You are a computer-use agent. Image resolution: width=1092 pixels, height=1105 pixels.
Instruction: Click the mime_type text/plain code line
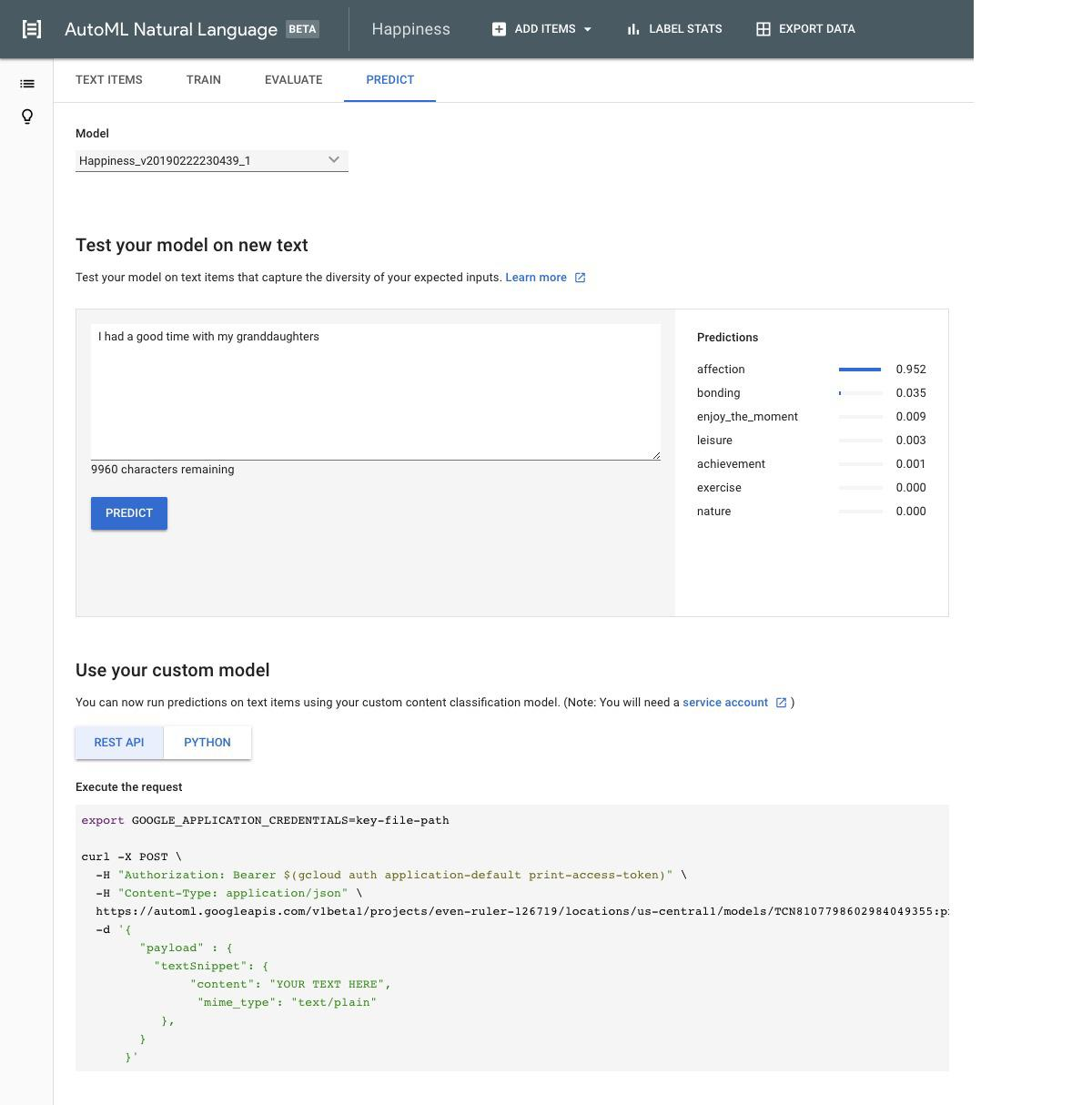(287, 1002)
